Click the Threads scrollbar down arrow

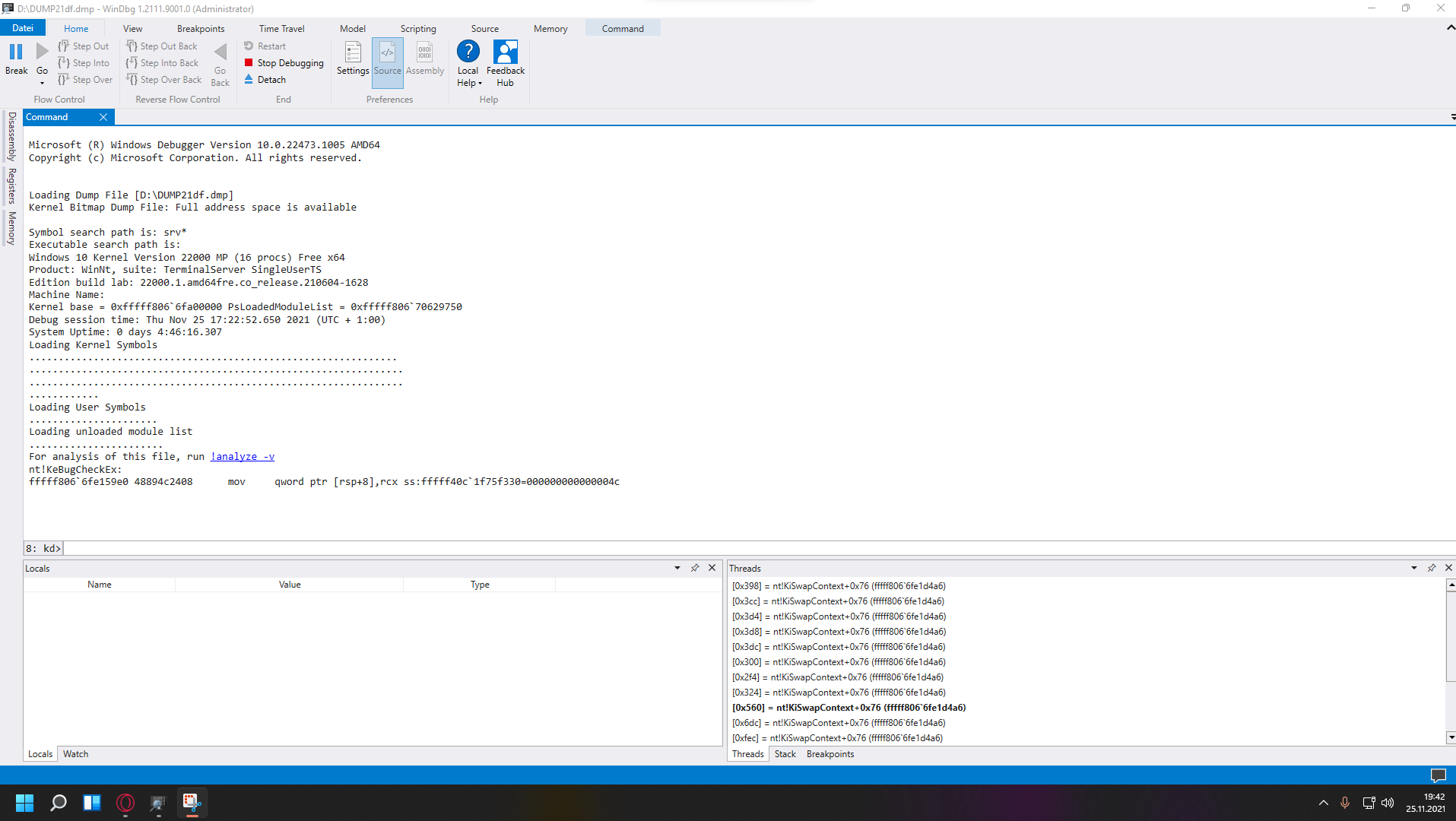point(1451,737)
